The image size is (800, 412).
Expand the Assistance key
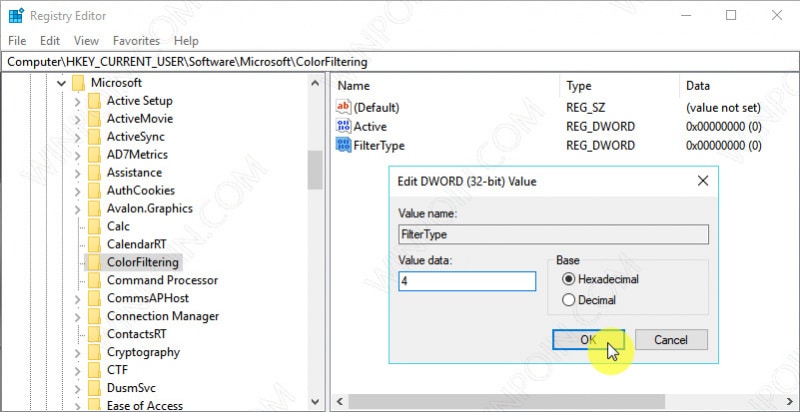point(78,172)
